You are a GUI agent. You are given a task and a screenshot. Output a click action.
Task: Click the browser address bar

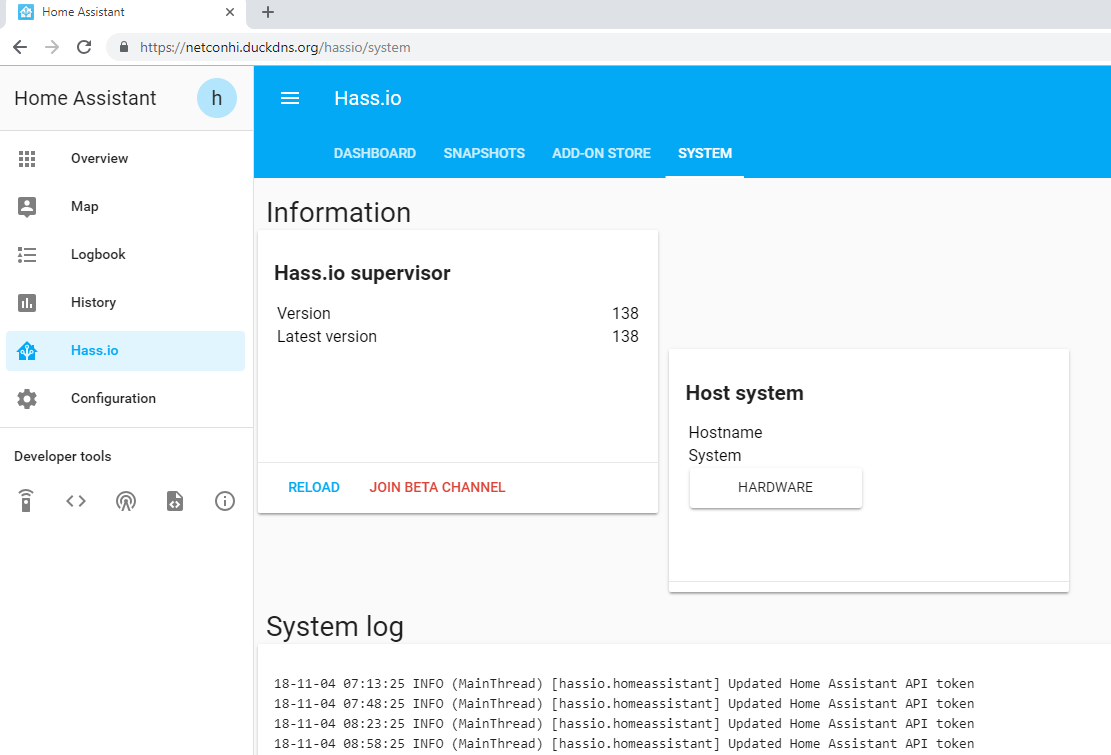[600, 47]
